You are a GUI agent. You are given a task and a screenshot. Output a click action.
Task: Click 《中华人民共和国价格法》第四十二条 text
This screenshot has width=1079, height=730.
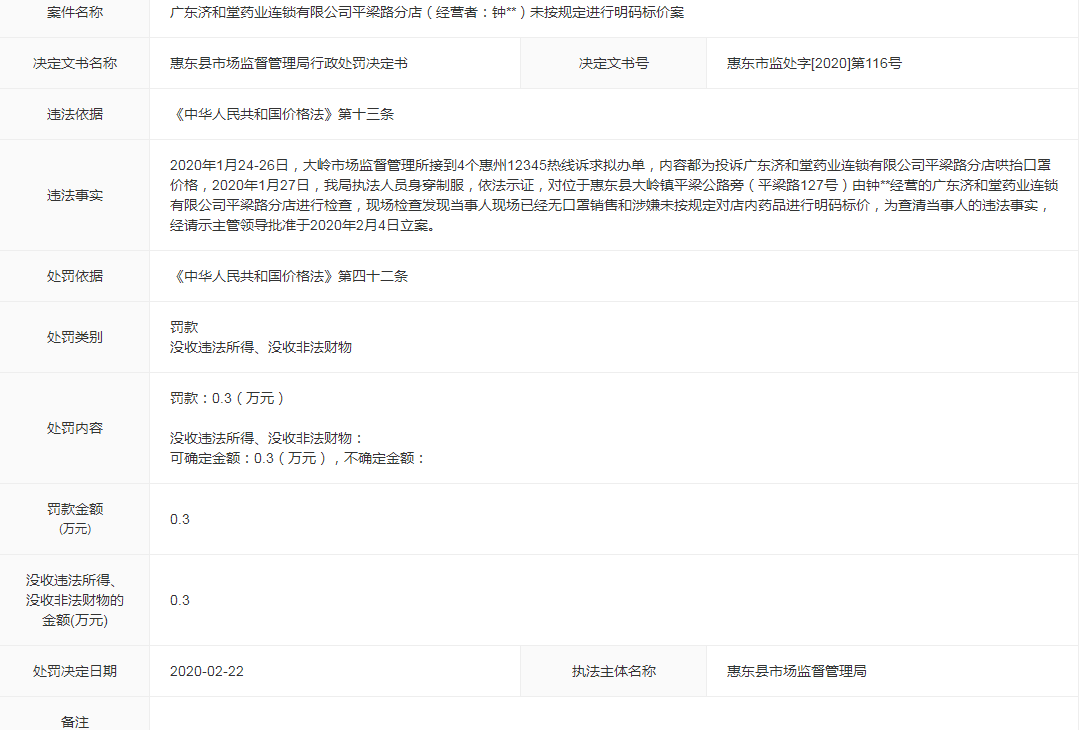click(288, 276)
